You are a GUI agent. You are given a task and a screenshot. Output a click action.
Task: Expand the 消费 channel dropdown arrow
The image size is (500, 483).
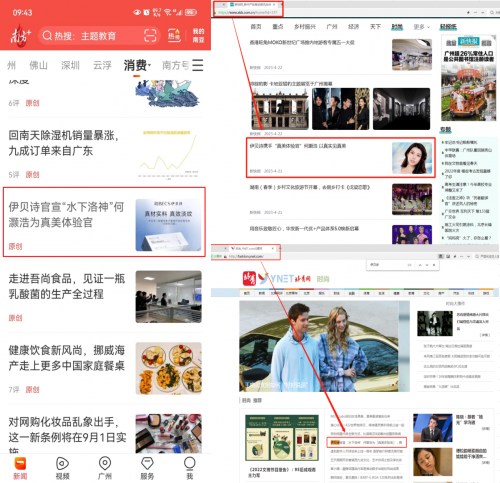149,65
